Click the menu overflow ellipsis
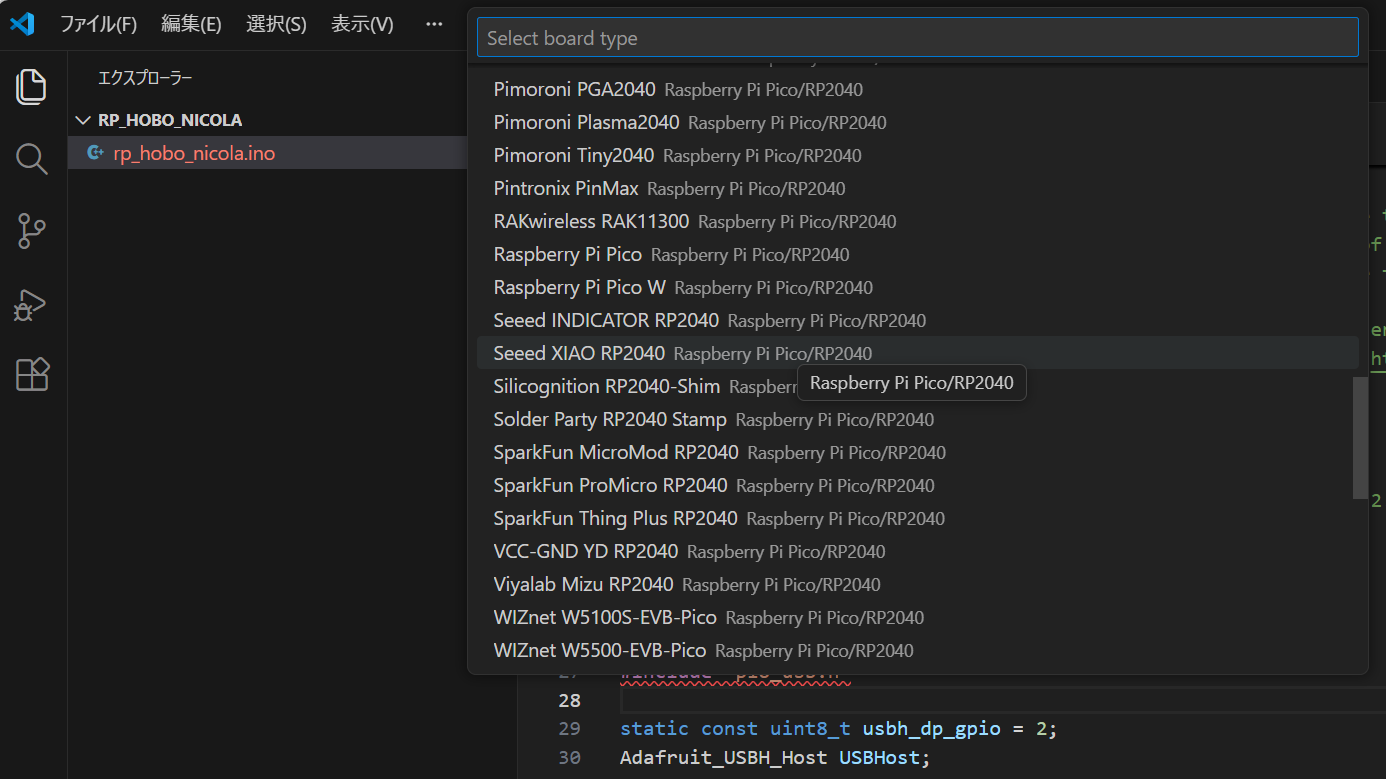 [x=433, y=25]
